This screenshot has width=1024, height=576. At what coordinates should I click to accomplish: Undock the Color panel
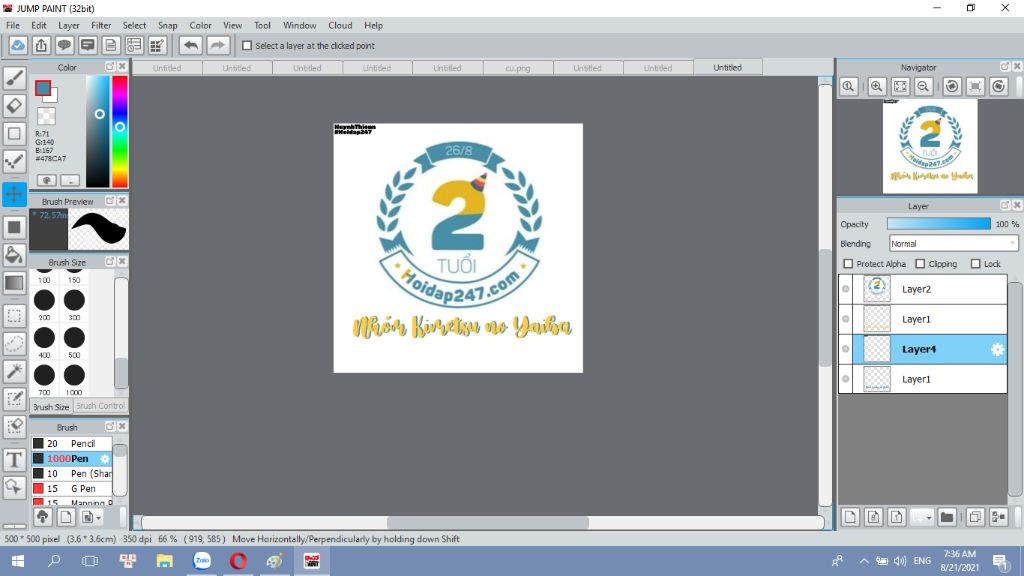tap(110, 67)
